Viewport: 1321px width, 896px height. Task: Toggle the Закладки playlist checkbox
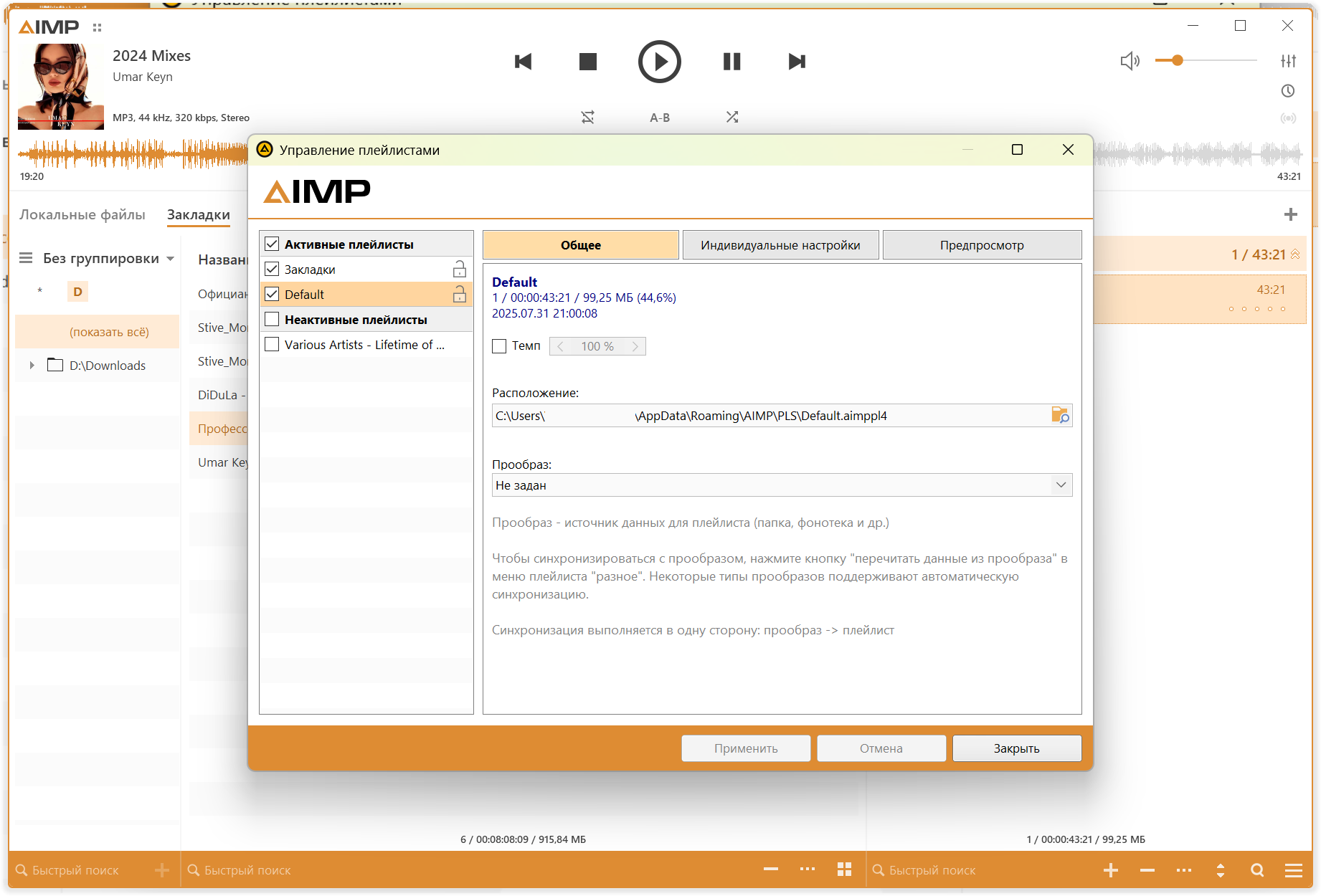tap(272, 270)
